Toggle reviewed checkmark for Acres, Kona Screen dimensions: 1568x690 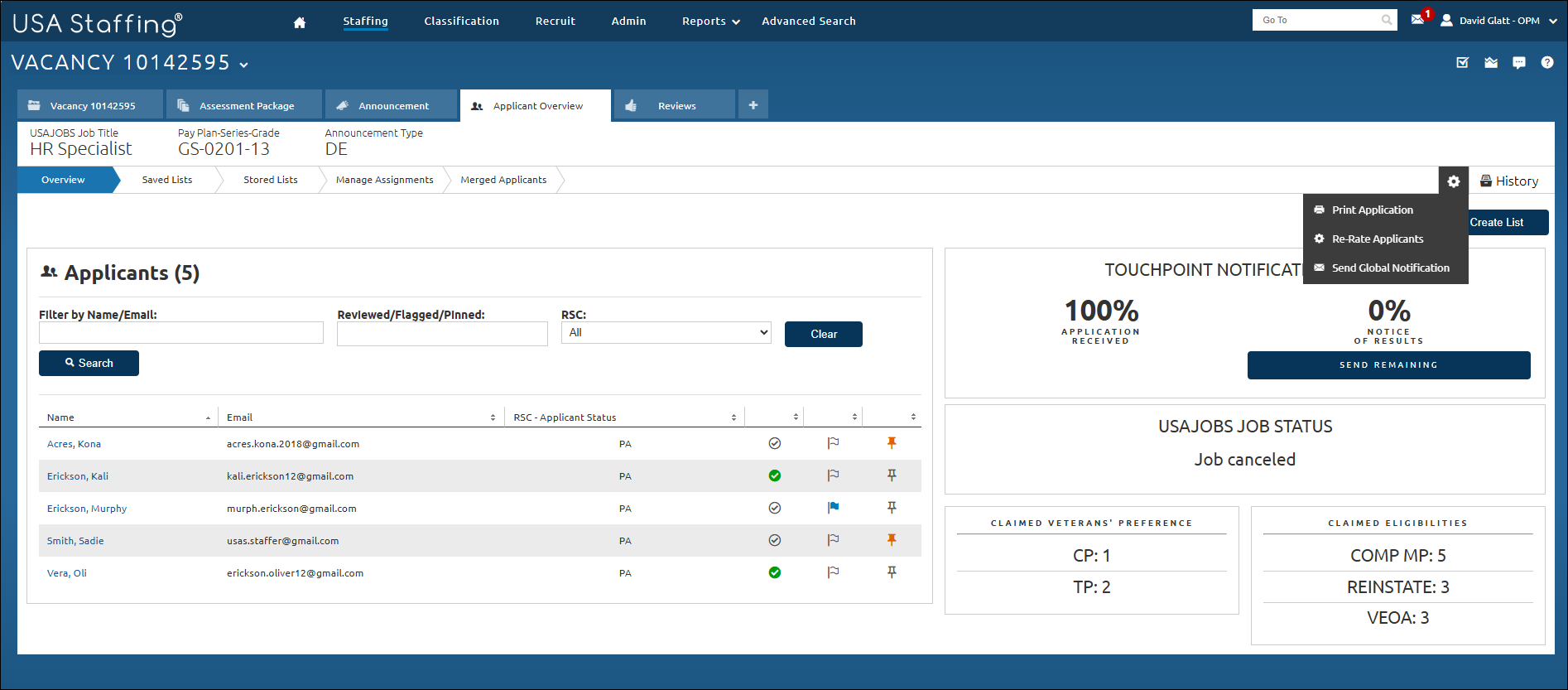774,444
